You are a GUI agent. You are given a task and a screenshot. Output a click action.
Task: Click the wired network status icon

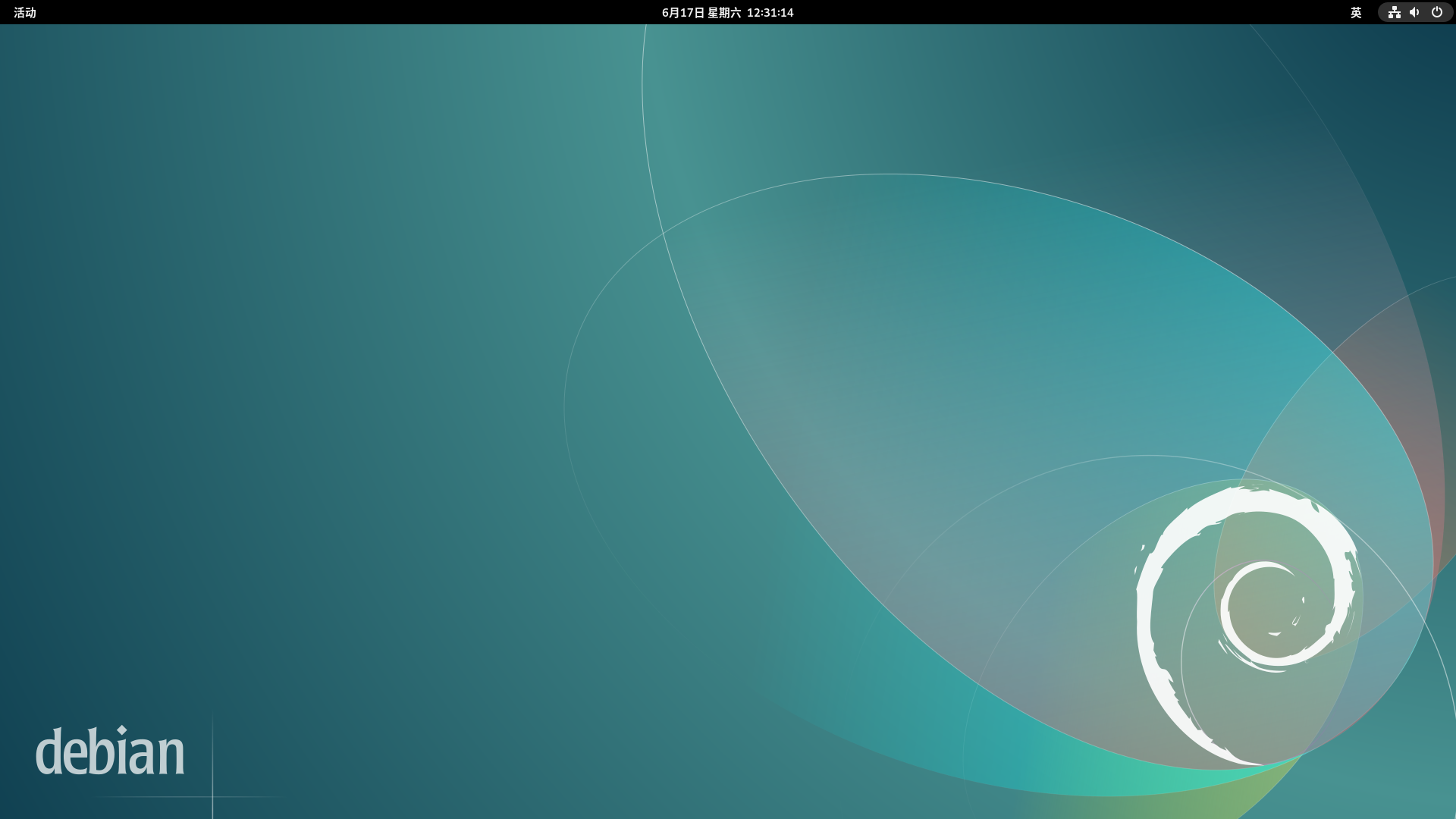(x=1394, y=12)
